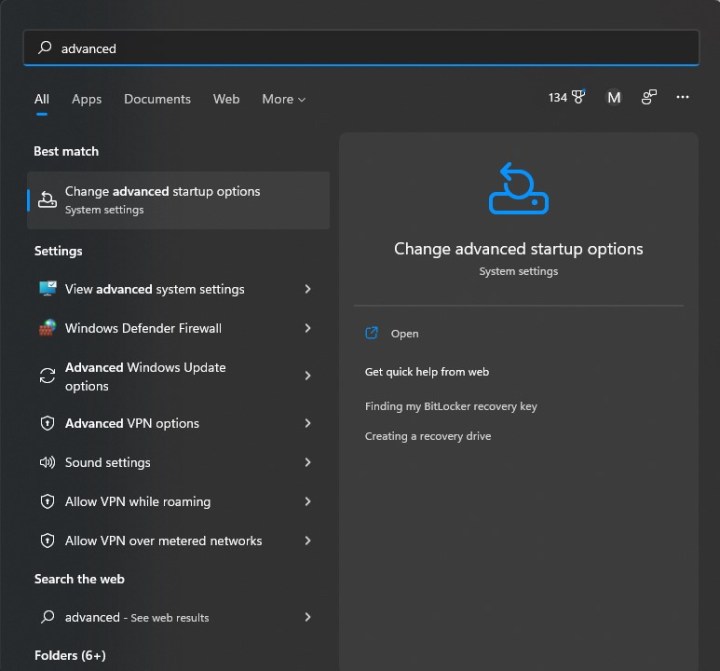Click the large advanced startup recovery icon
This screenshot has width=720, height=671.
[518, 190]
